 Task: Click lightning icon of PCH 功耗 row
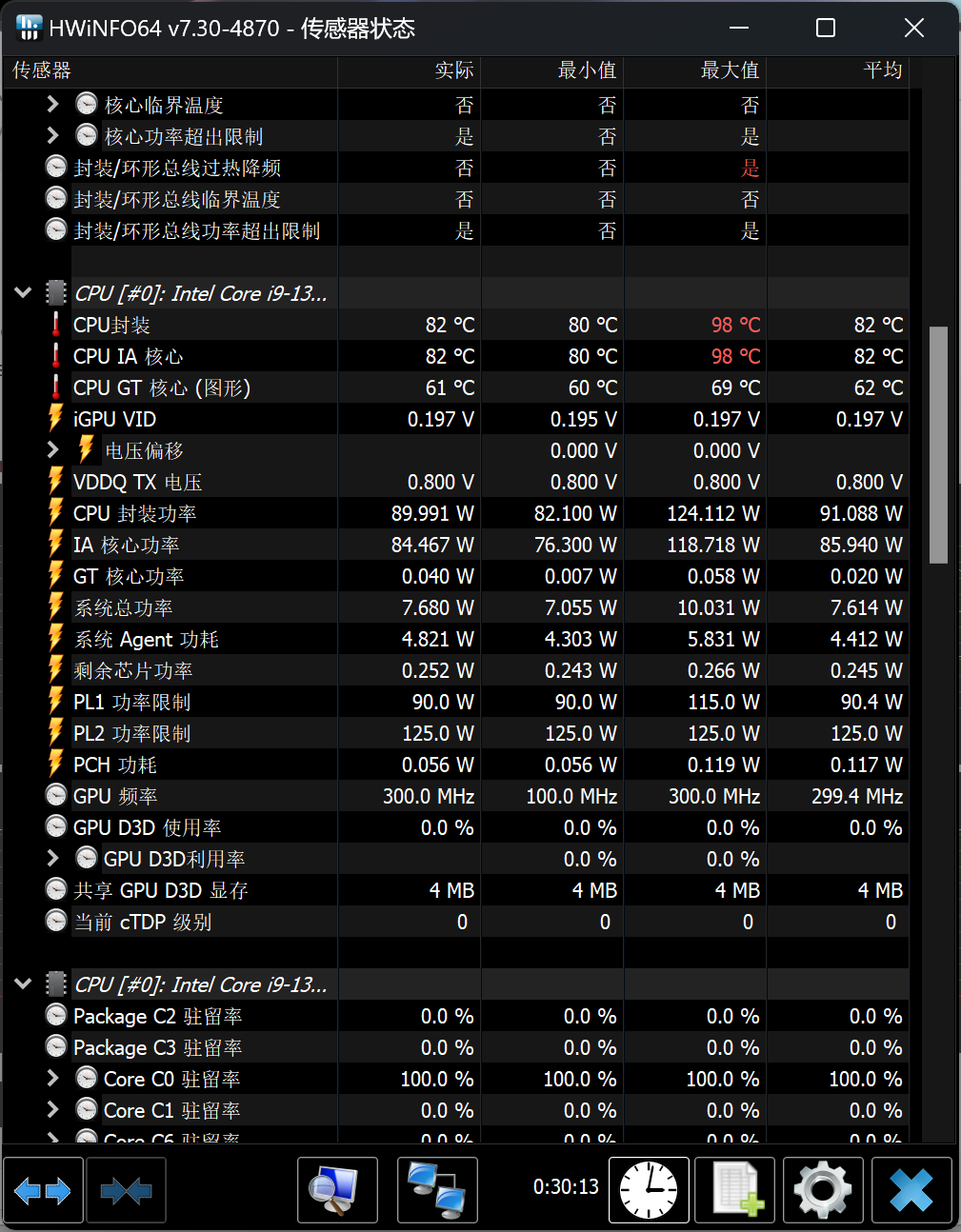56,765
